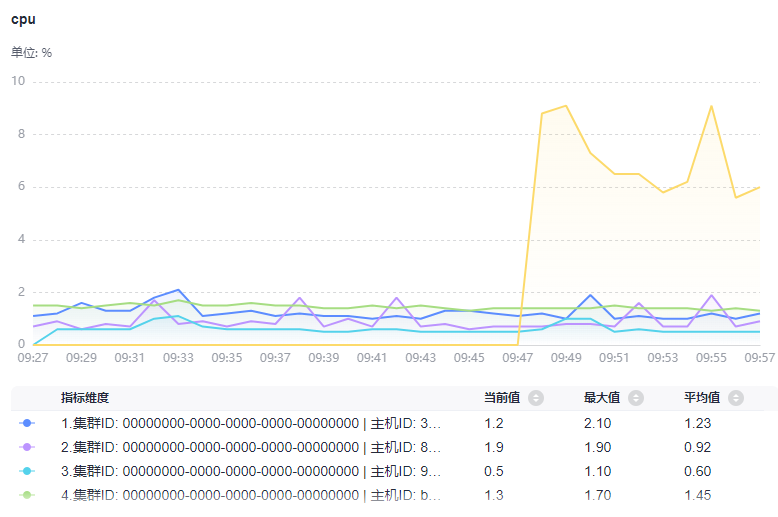
Task: Click yellow line peak near 09:49
Action: click(566, 106)
